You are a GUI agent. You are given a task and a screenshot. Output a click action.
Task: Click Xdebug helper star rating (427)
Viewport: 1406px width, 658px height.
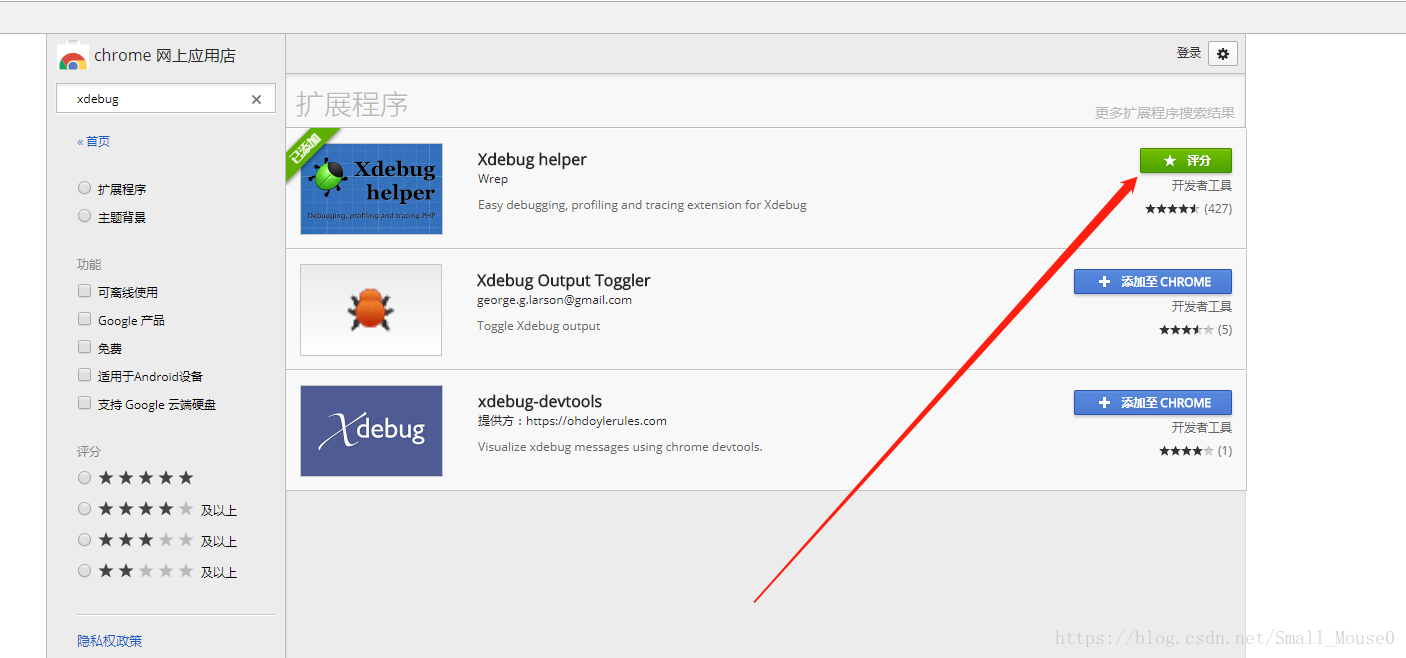tap(1188, 209)
